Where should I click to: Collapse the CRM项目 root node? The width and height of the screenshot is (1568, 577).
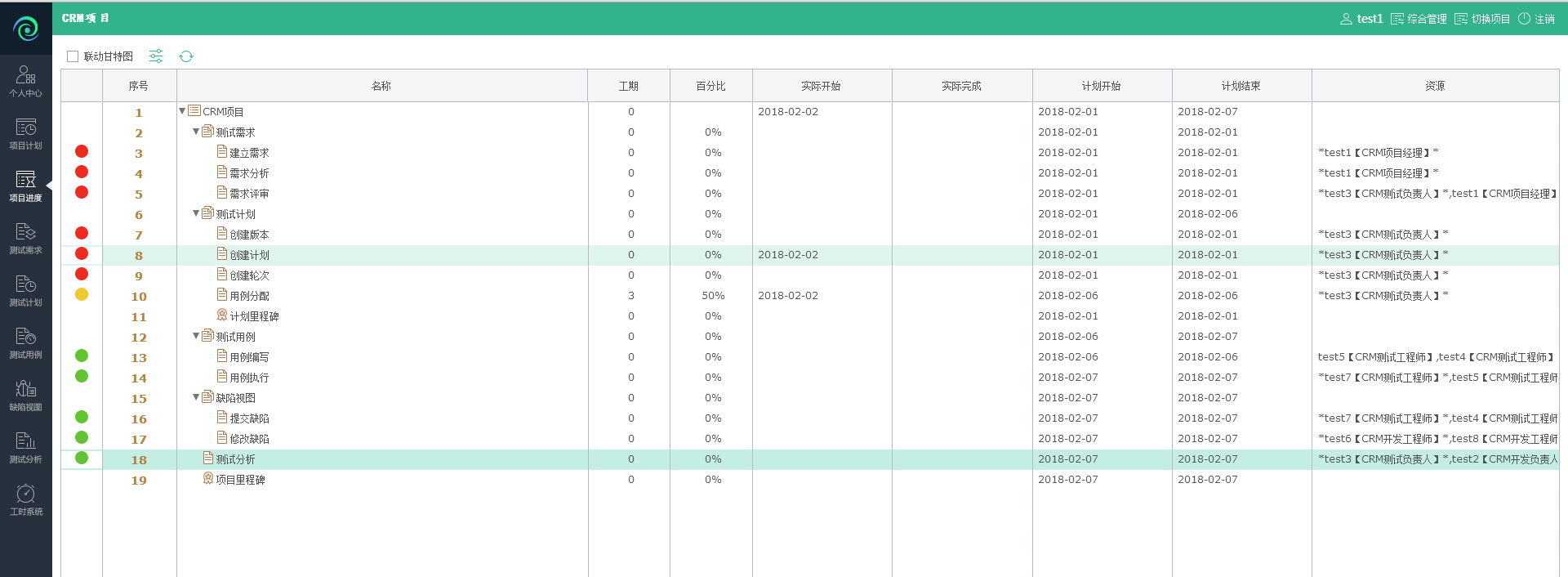182,111
